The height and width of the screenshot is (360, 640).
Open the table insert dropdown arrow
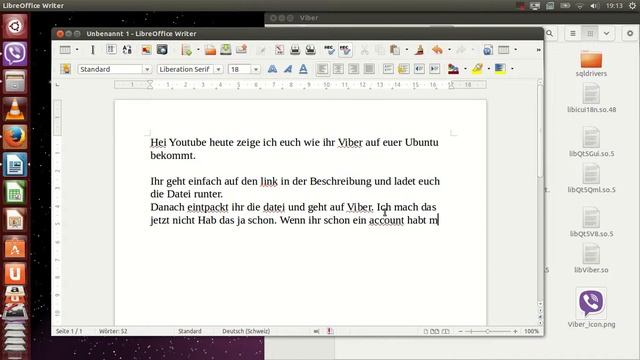coord(77,50)
